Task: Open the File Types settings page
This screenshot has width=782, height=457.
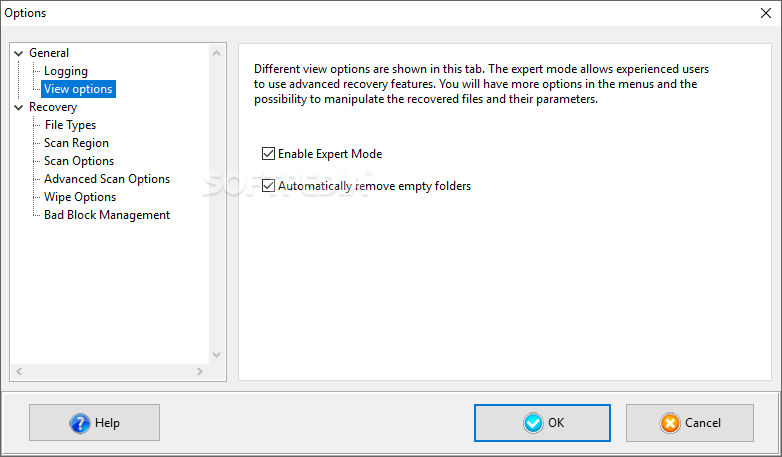Action: pos(70,125)
